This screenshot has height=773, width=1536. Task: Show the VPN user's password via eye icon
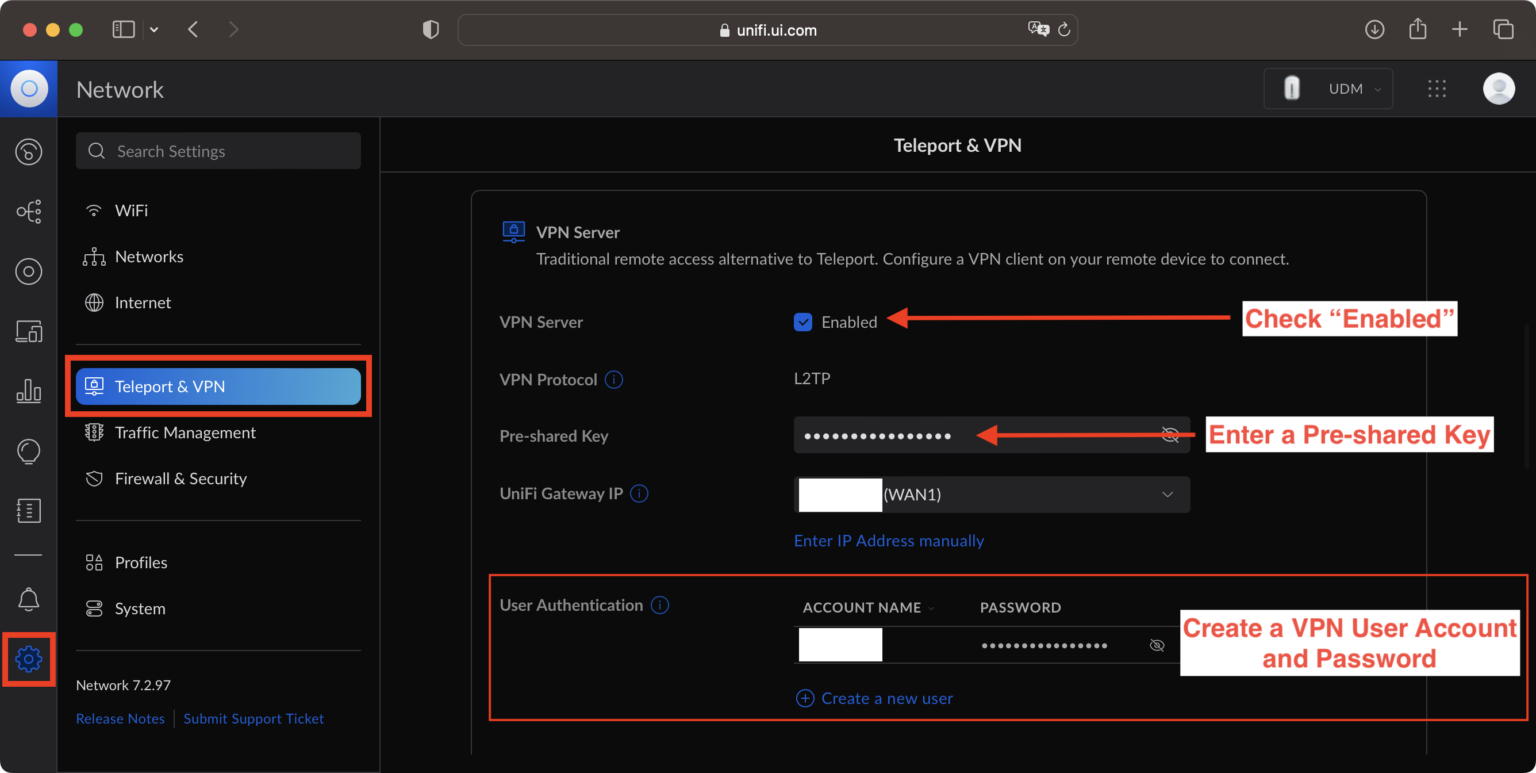point(1157,645)
